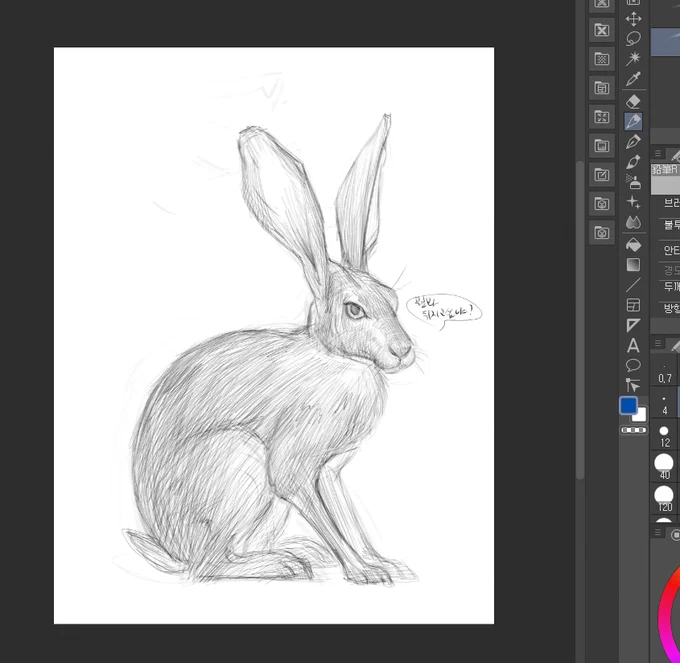The width and height of the screenshot is (680, 663).
Task: Open the four-arrows pattern material folder
Action: click(602, 117)
